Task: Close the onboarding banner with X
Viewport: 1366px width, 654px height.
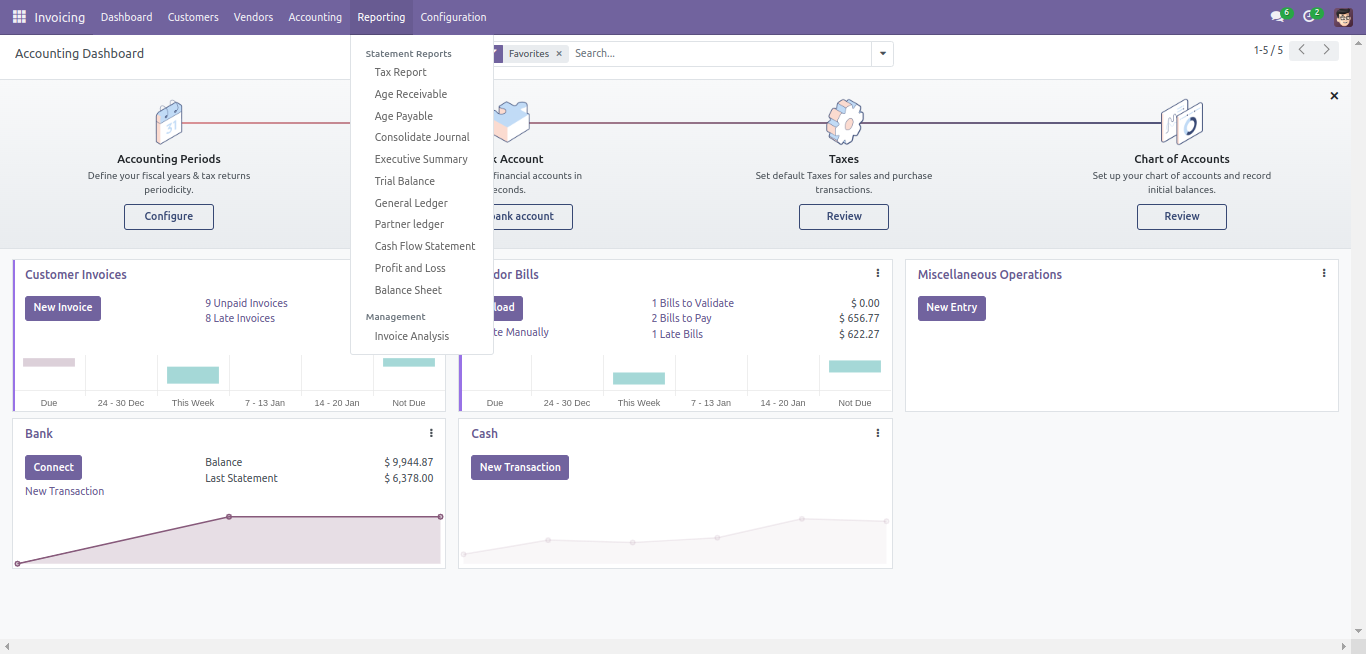Action: (1334, 96)
